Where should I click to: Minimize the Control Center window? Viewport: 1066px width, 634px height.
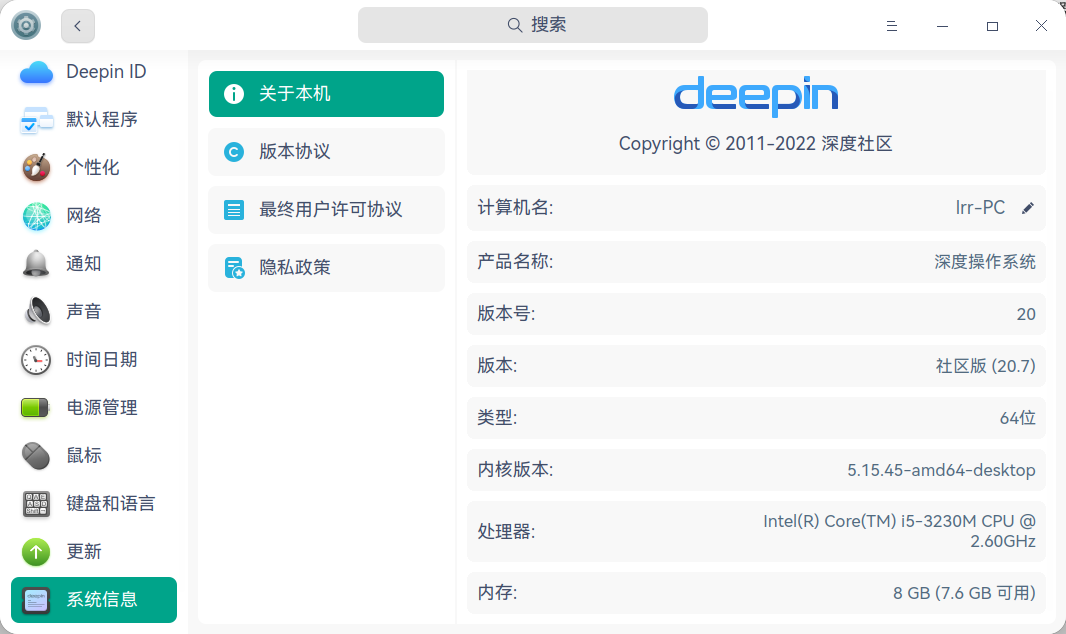pyautogui.click(x=942, y=26)
